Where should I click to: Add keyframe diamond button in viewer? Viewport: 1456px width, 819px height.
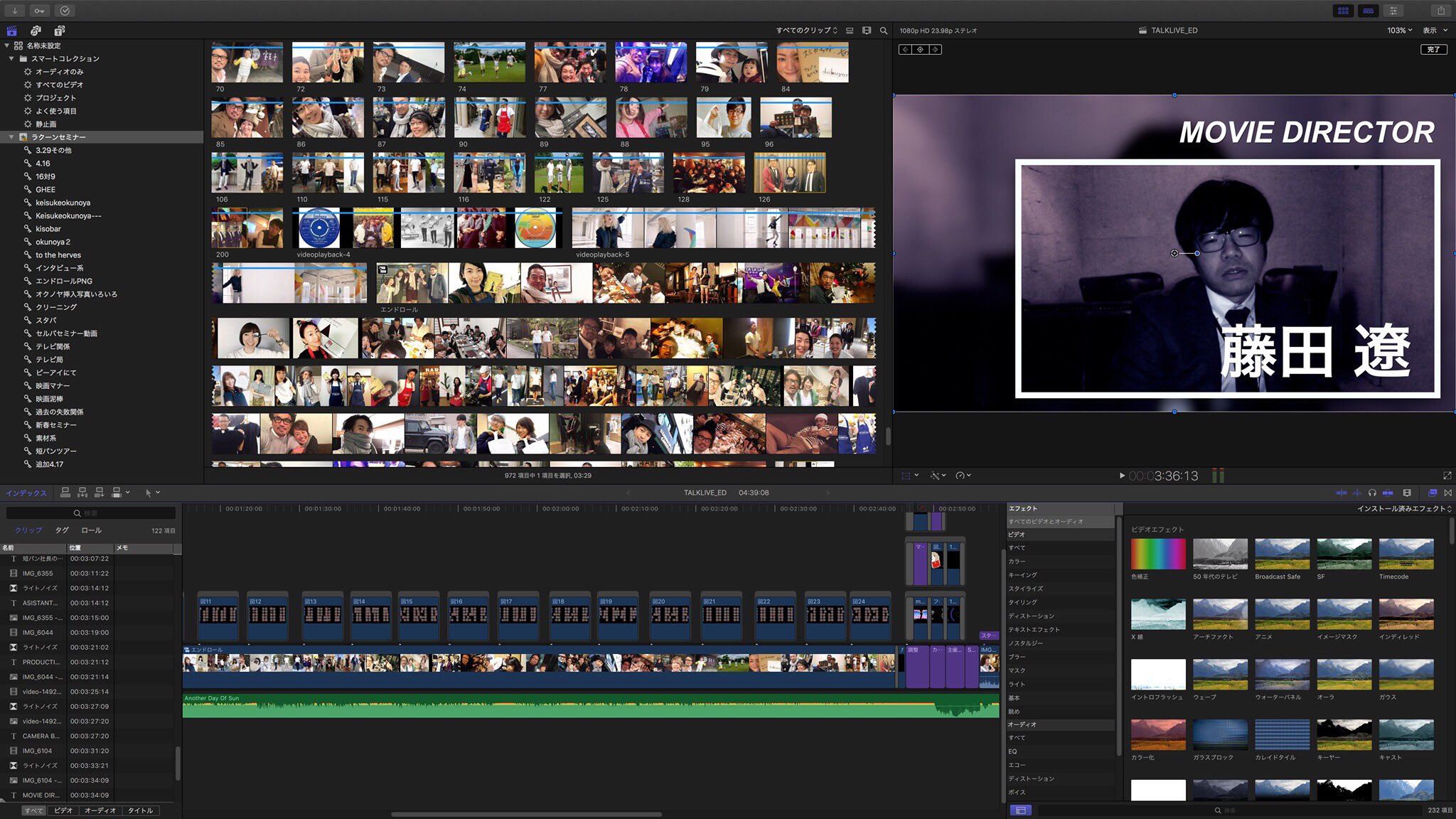pos(920,50)
